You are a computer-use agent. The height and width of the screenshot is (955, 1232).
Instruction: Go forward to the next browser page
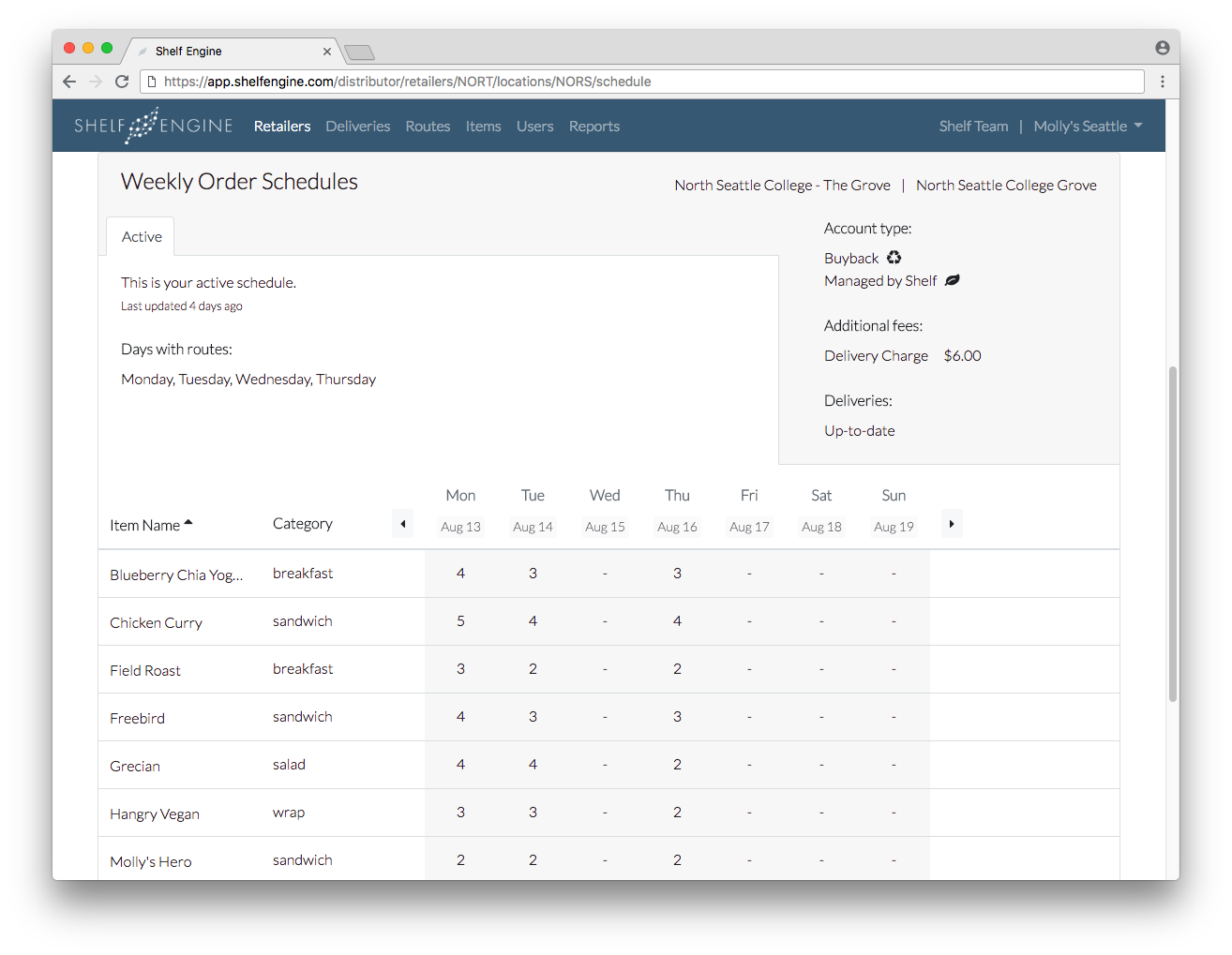[x=96, y=82]
